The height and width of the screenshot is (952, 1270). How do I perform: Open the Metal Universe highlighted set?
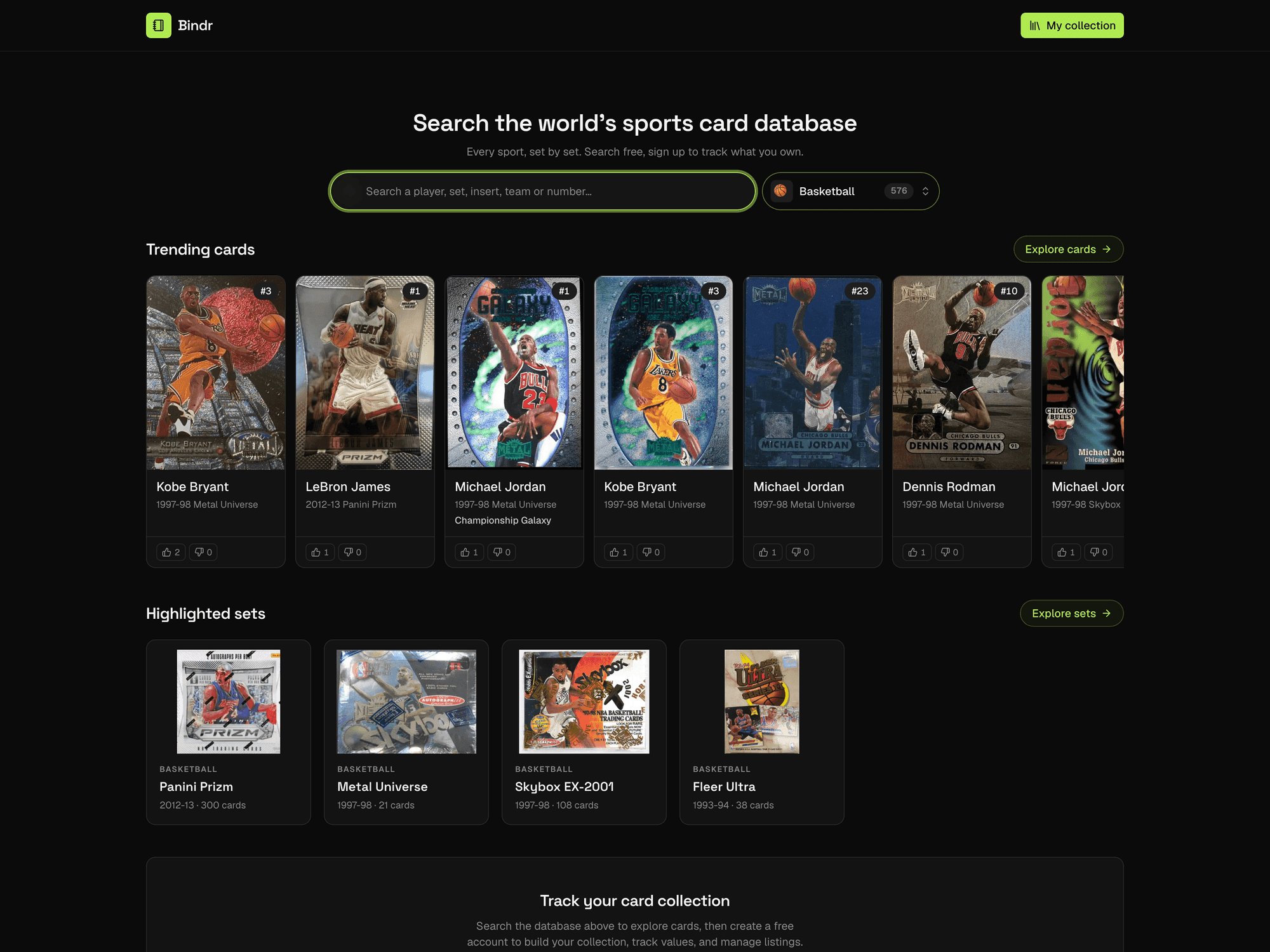[x=406, y=732]
